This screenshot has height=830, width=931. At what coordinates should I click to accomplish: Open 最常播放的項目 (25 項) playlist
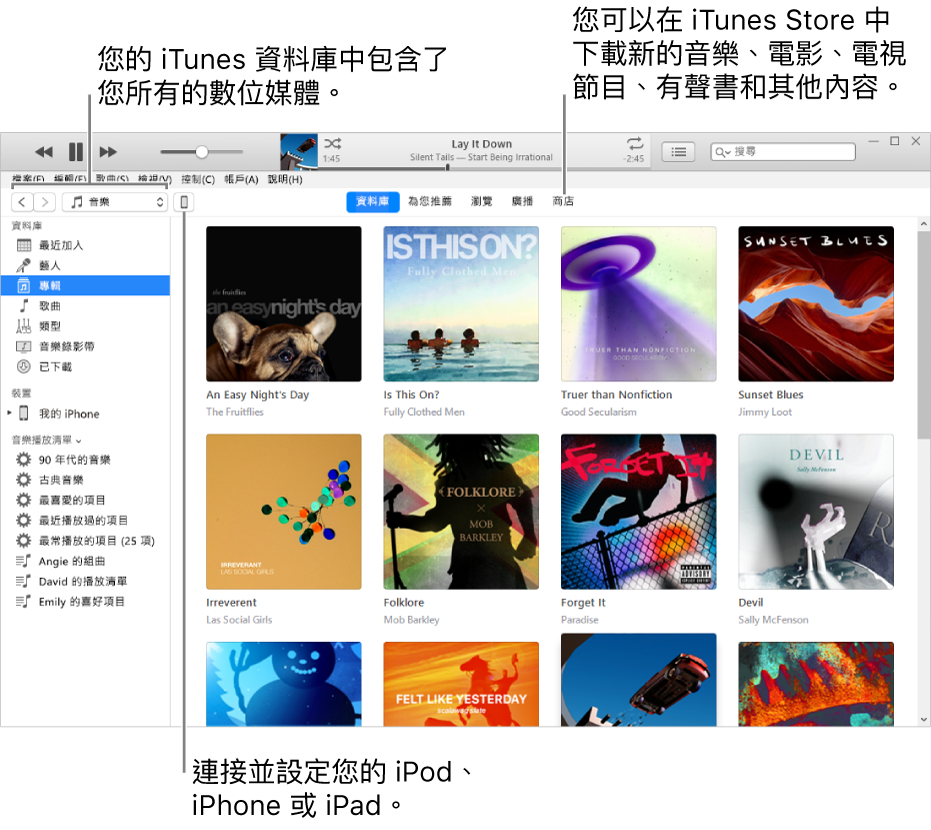[x=86, y=541]
